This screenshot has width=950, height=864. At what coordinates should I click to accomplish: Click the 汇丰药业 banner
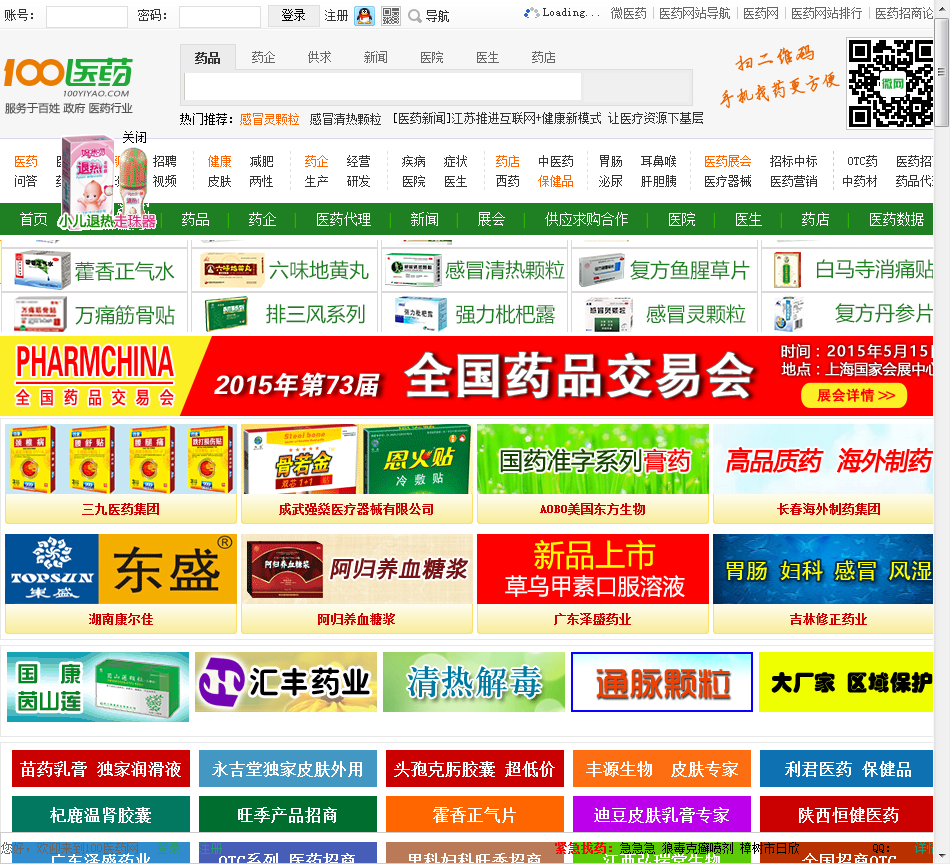point(286,682)
